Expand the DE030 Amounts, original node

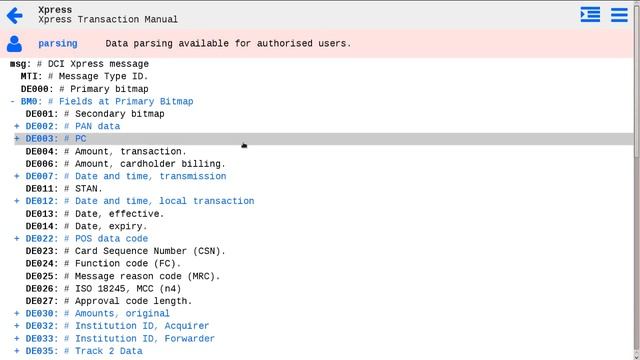(x=17, y=313)
